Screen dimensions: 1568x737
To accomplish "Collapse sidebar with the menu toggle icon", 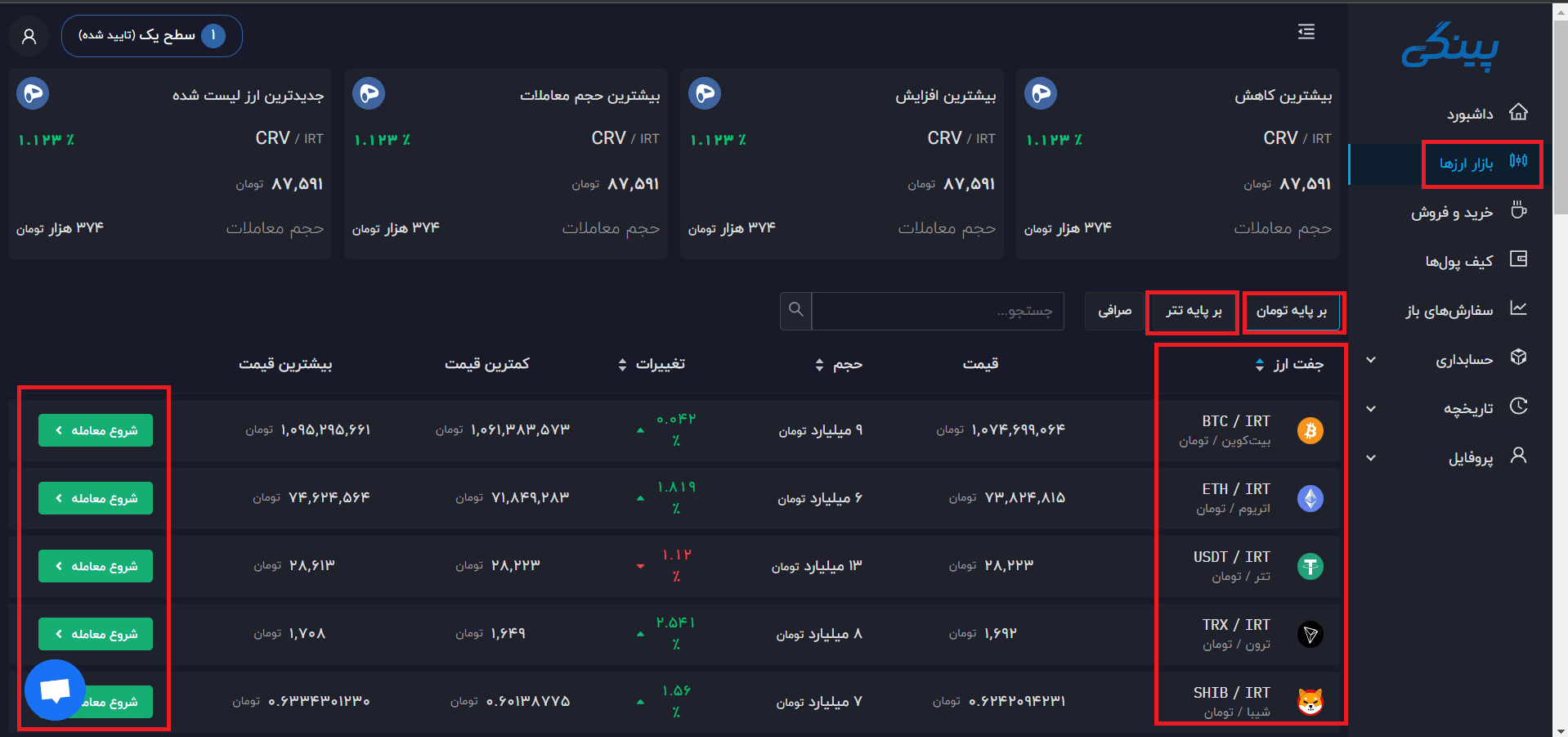I will pos(1306,32).
